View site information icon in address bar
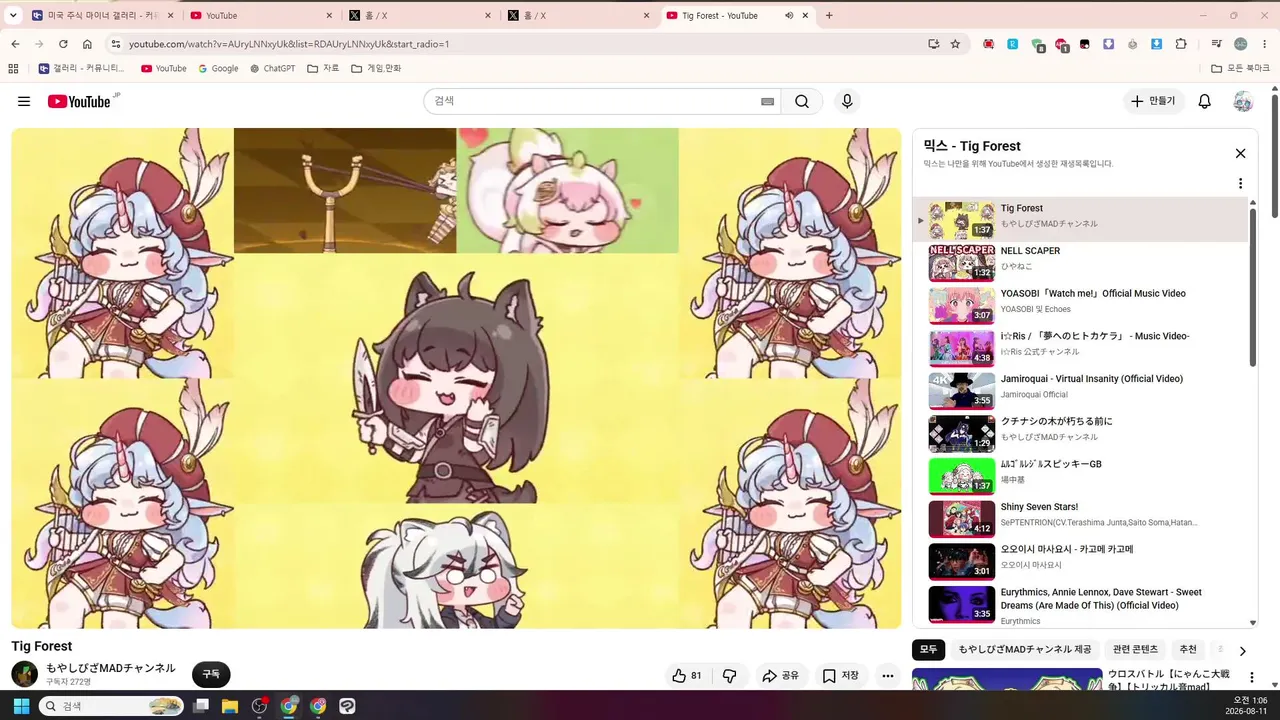 click(x=116, y=44)
